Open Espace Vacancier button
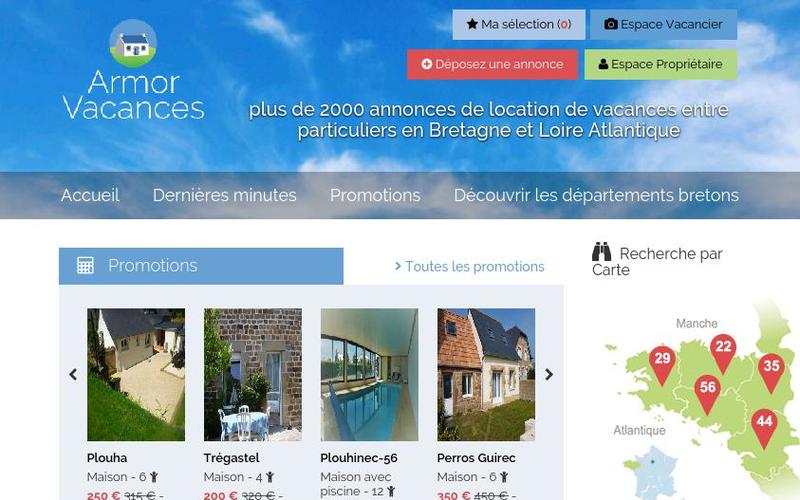Image resolution: width=800 pixels, height=500 pixels. point(663,24)
